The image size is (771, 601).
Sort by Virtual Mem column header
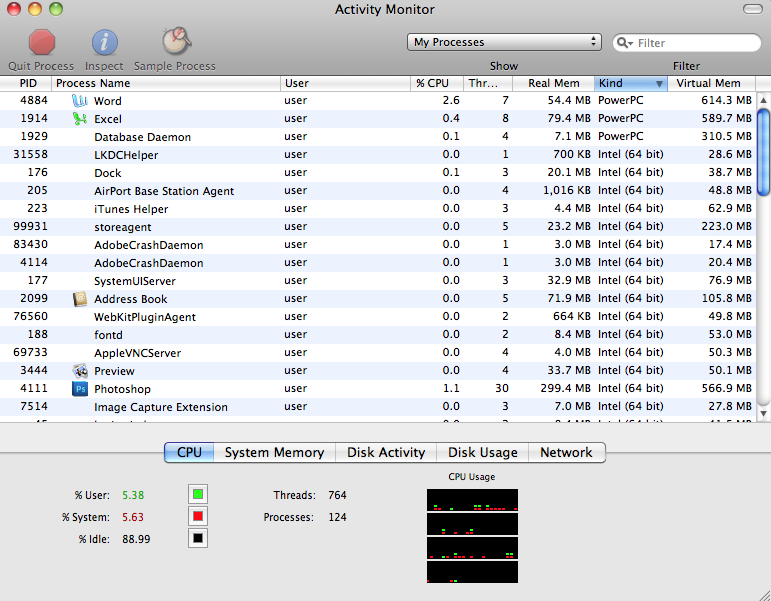click(x=712, y=83)
